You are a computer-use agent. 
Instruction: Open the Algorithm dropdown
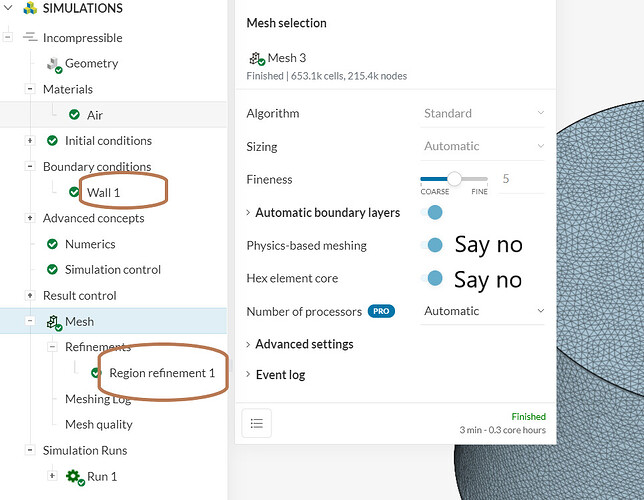pos(483,113)
